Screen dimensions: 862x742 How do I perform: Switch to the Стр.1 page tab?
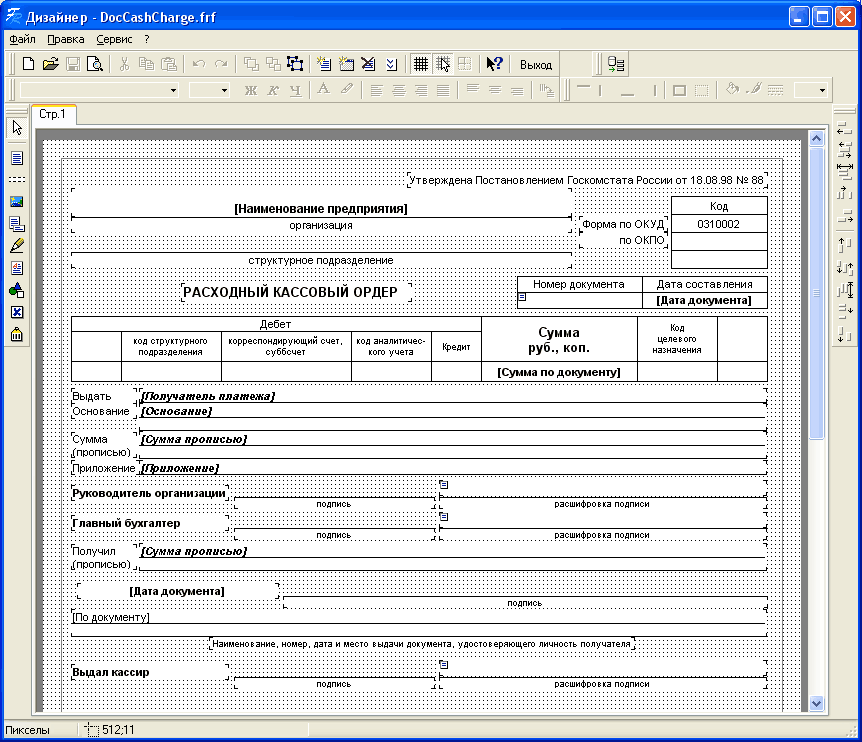coord(52,114)
